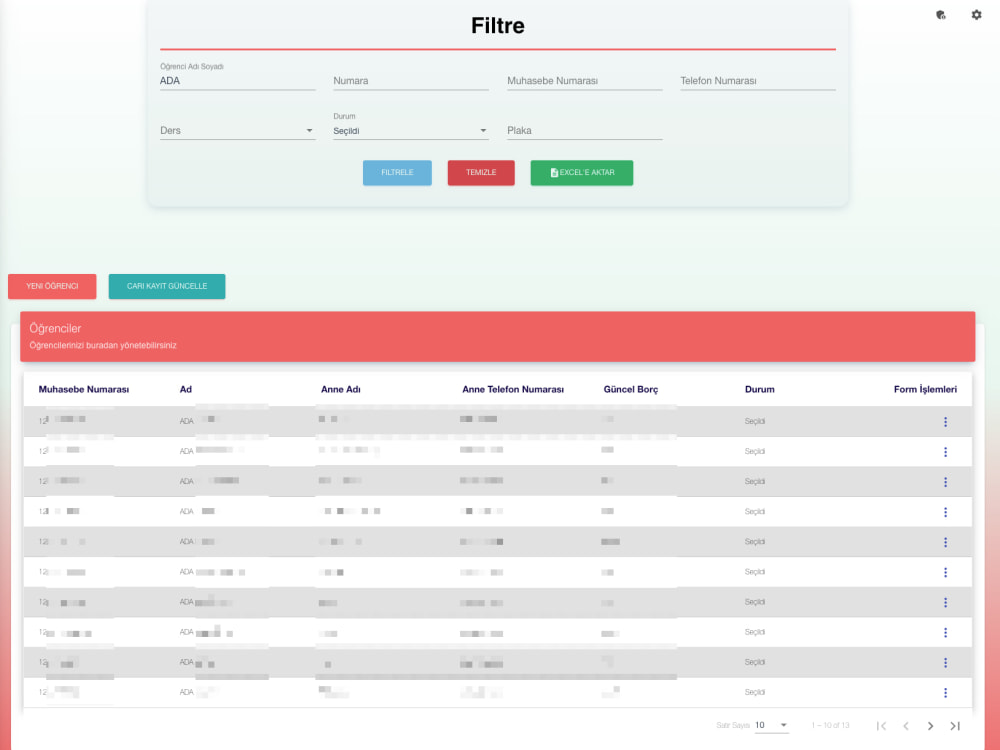
Task: Open three-dot menu for first student row
Action: [x=945, y=422]
